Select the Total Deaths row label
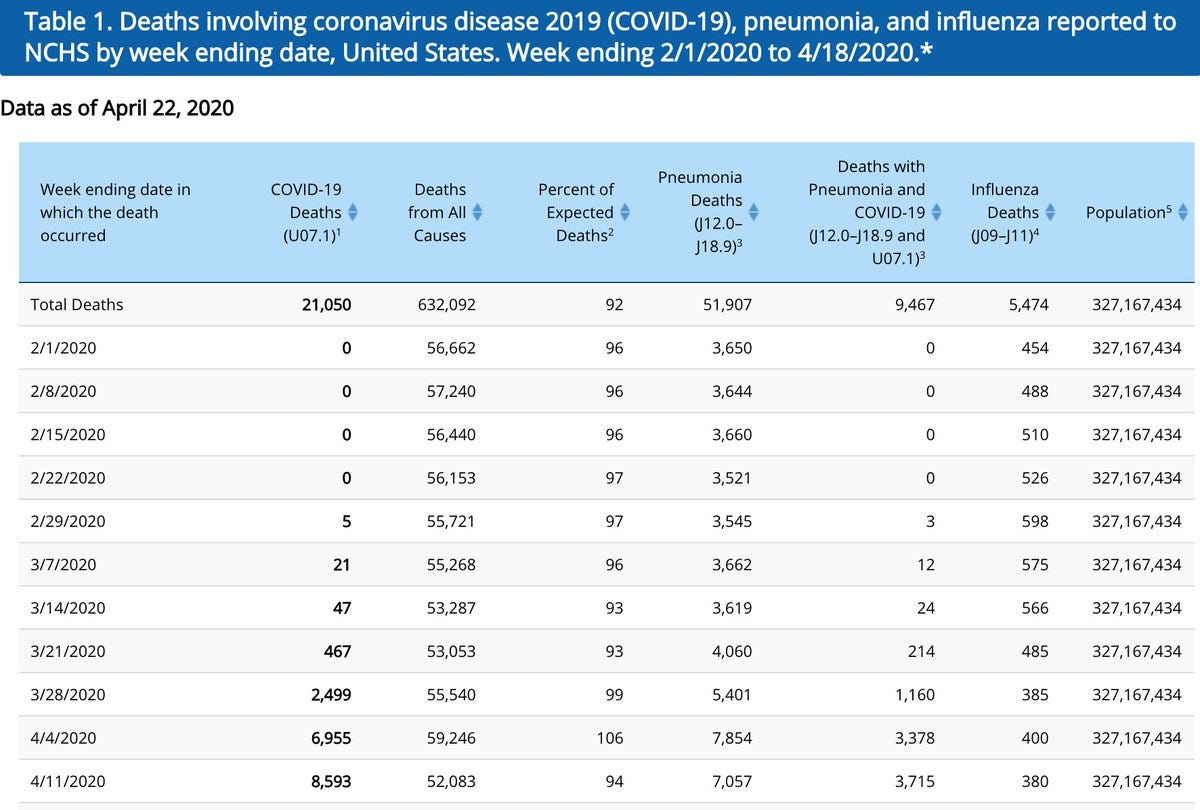This screenshot has height=810, width=1200. [77, 304]
